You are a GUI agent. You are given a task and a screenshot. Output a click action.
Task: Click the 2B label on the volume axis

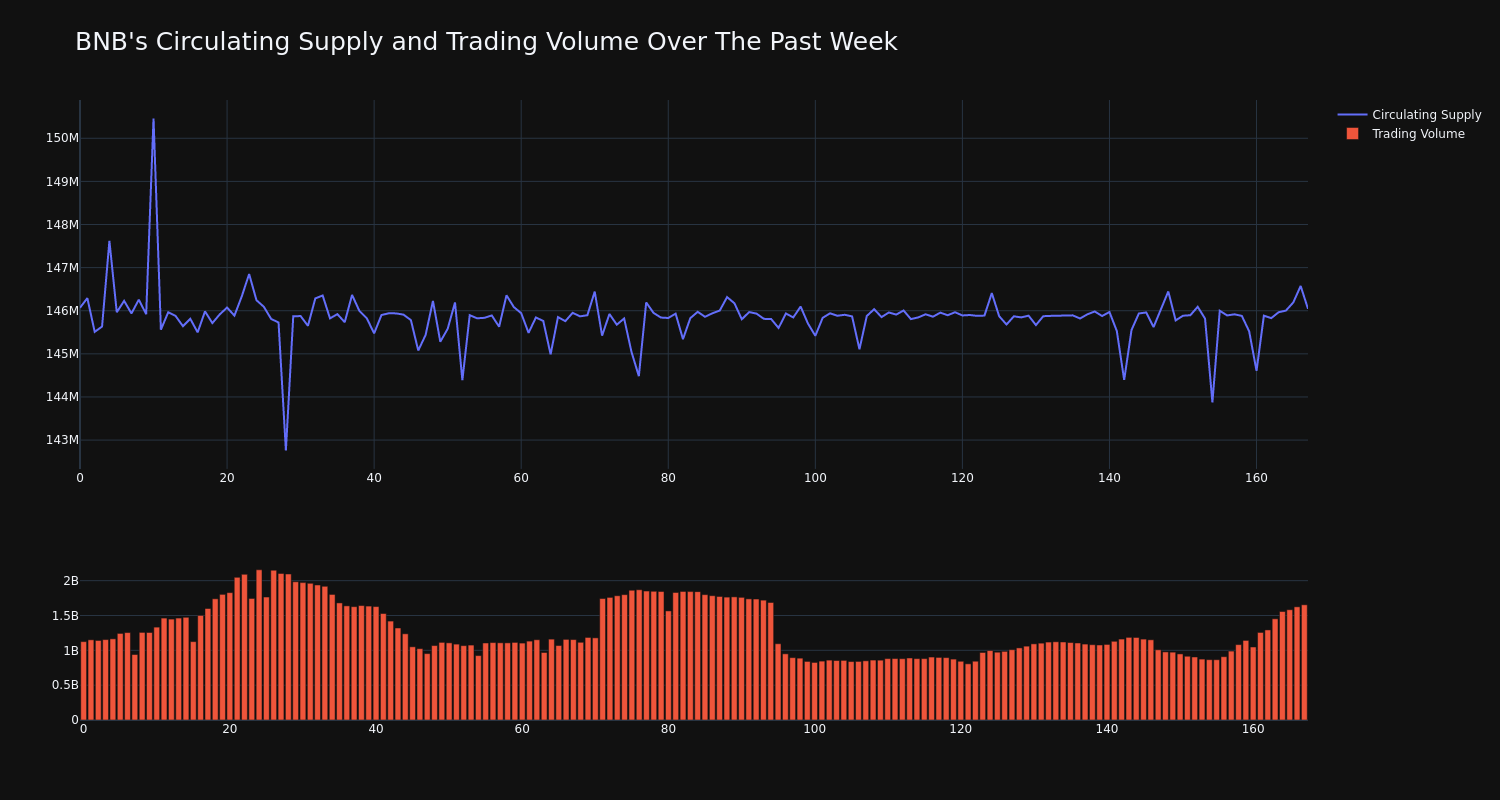[x=70, y=581]
